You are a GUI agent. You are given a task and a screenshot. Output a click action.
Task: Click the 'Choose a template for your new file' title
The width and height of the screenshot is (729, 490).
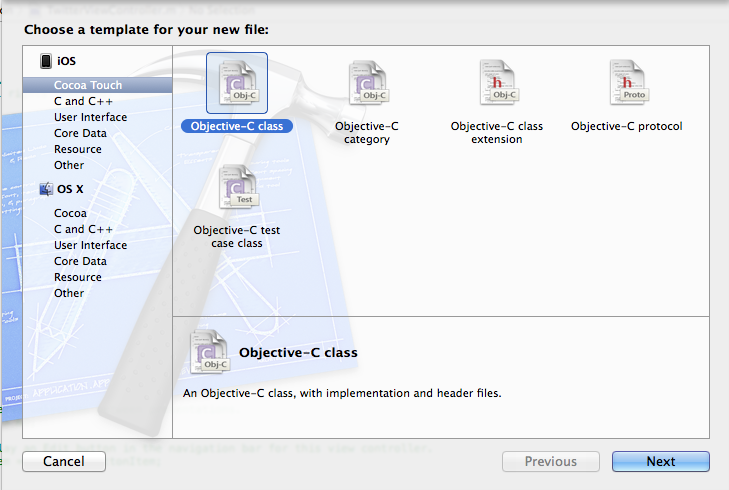tap(146, 30)
